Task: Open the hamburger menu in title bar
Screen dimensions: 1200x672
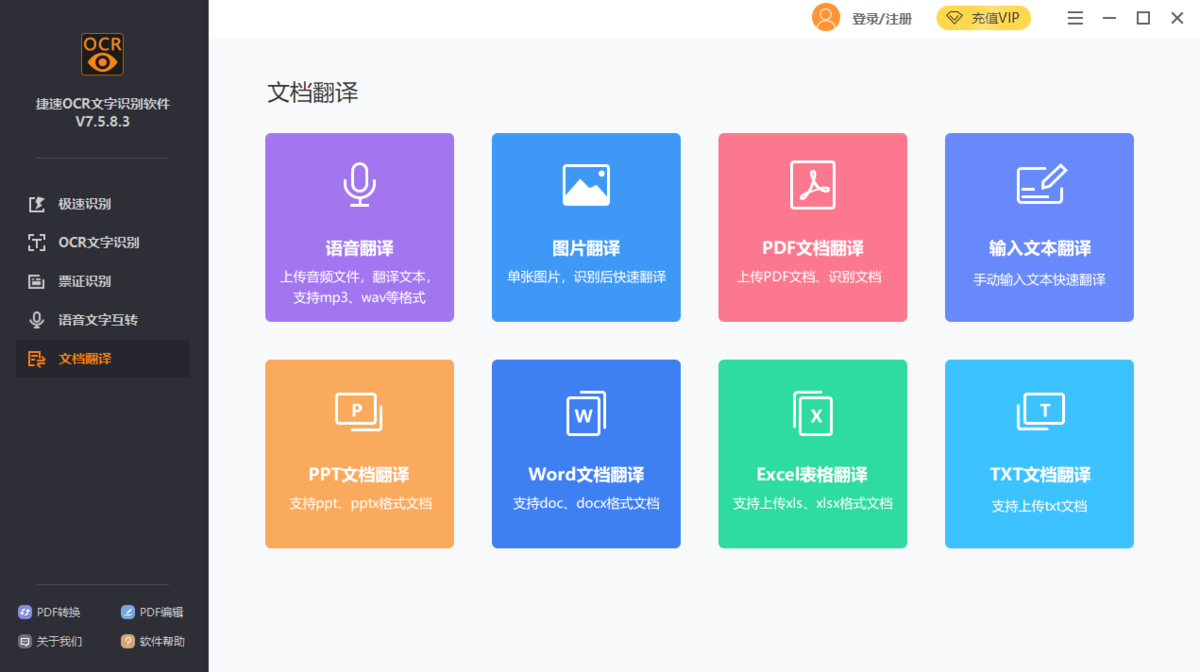Action: pyautogui.click(x=1075, y=18)
